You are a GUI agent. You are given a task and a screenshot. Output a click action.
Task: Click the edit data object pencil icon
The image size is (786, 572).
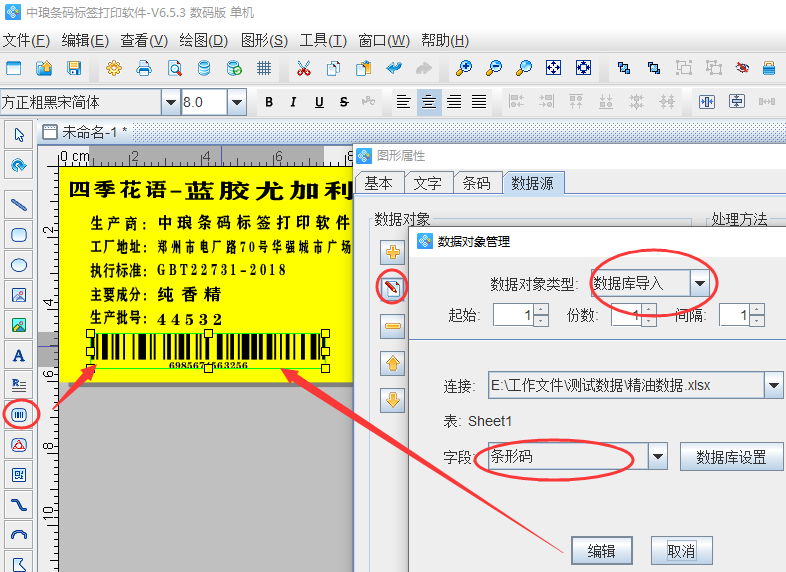393,289
